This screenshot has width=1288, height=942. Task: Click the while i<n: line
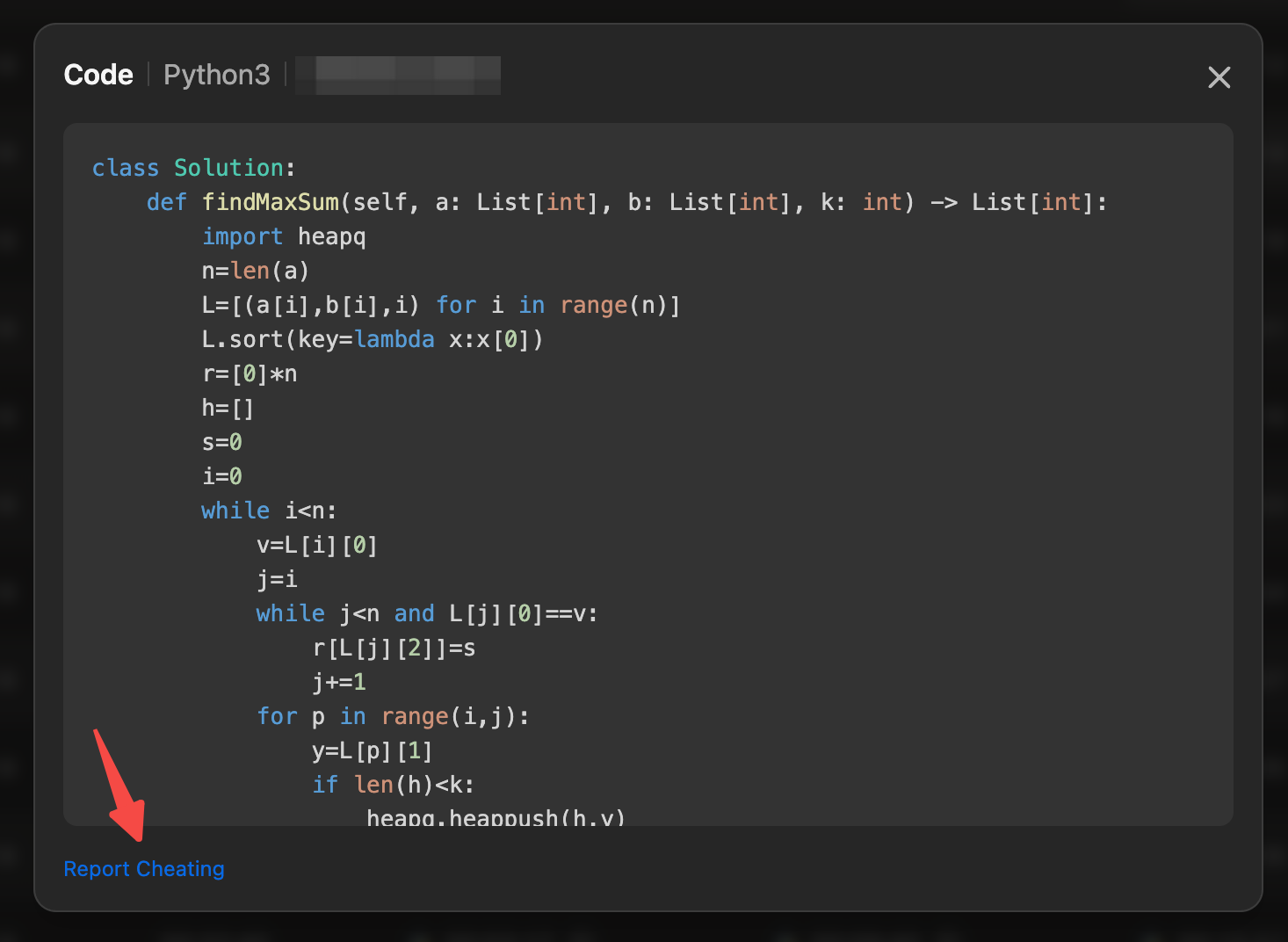pyautogui.click(x=269, y=511)
